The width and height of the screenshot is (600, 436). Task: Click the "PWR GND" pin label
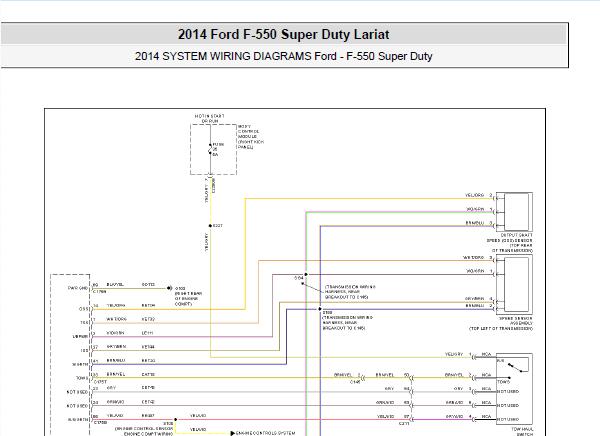[78, 288]
